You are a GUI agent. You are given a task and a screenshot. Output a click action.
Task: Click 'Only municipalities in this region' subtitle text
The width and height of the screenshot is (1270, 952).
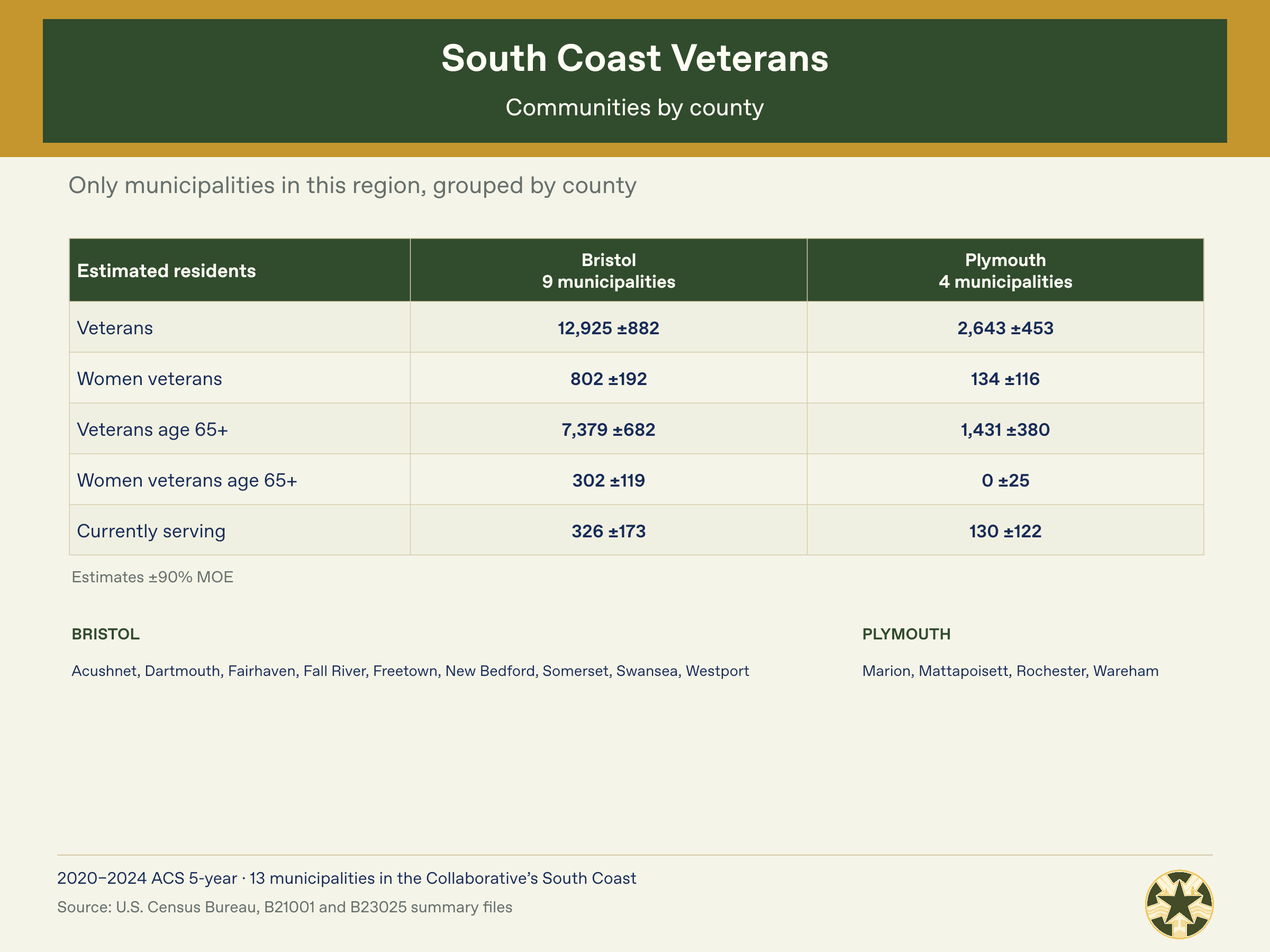pos(352,185)
